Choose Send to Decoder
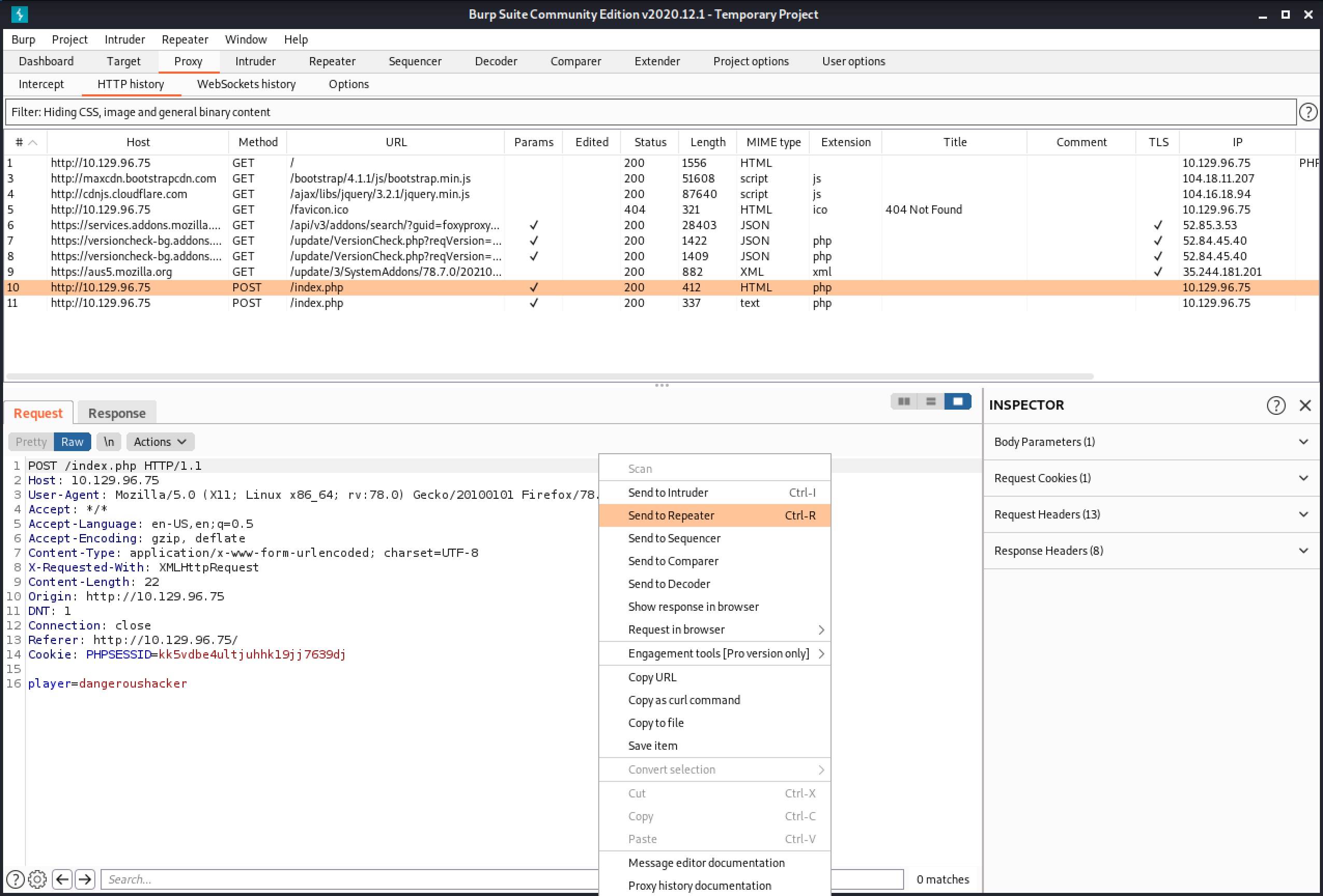Screen dimensions: 1323x896 pyautogui.click(x=715, y=584)
